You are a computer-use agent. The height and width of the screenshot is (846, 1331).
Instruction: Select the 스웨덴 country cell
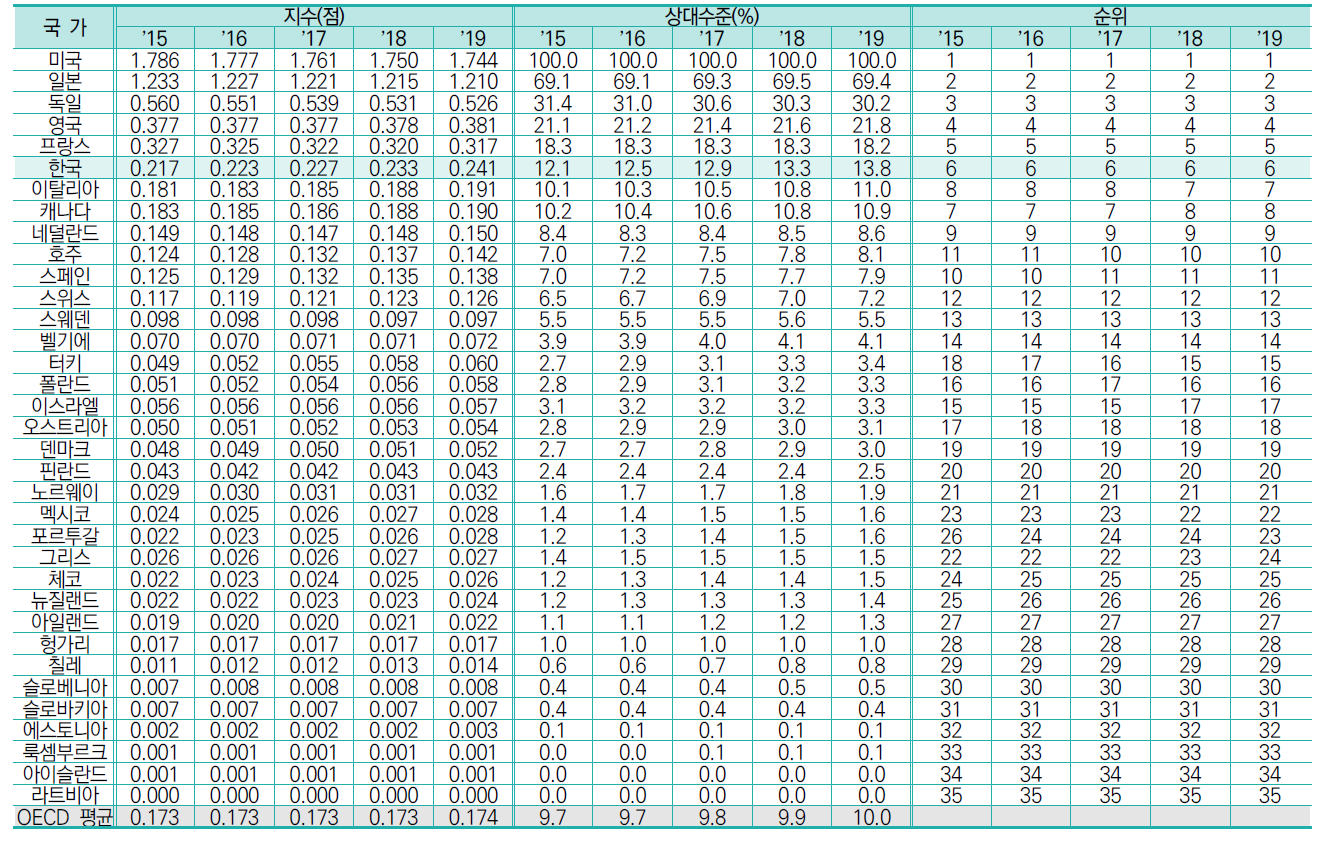pyautogui.click(x=64, y=320)
